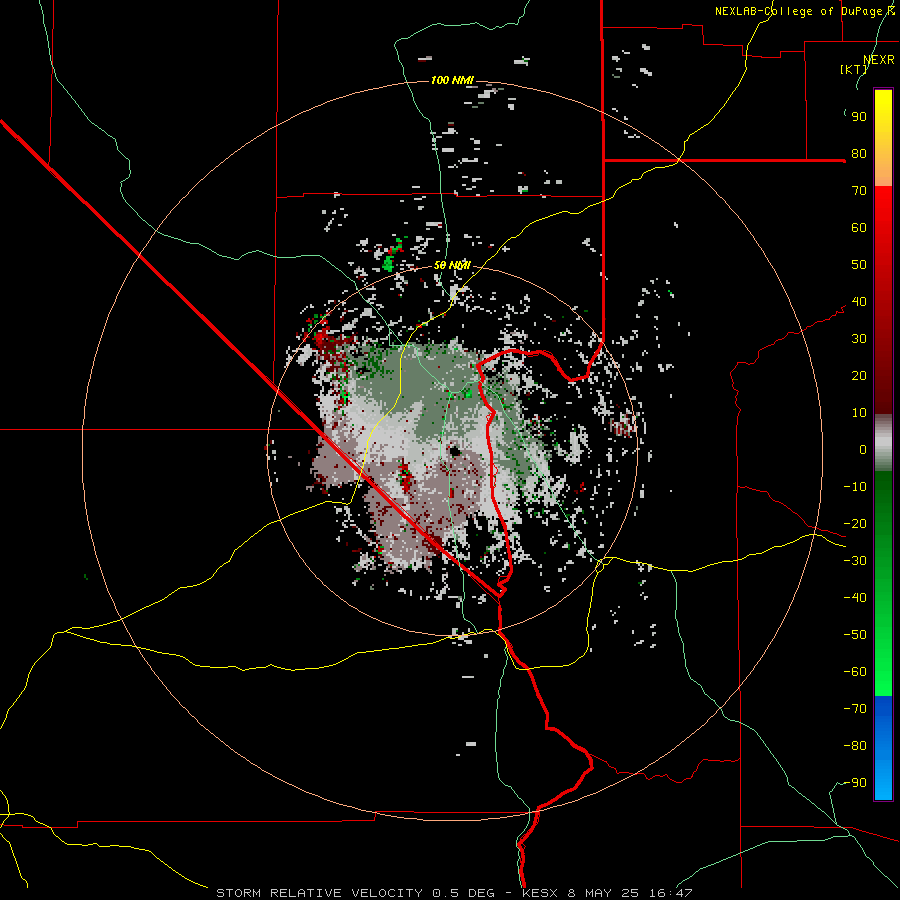
Task: Click the -30 scale value
Action: (x=855, y=561)
